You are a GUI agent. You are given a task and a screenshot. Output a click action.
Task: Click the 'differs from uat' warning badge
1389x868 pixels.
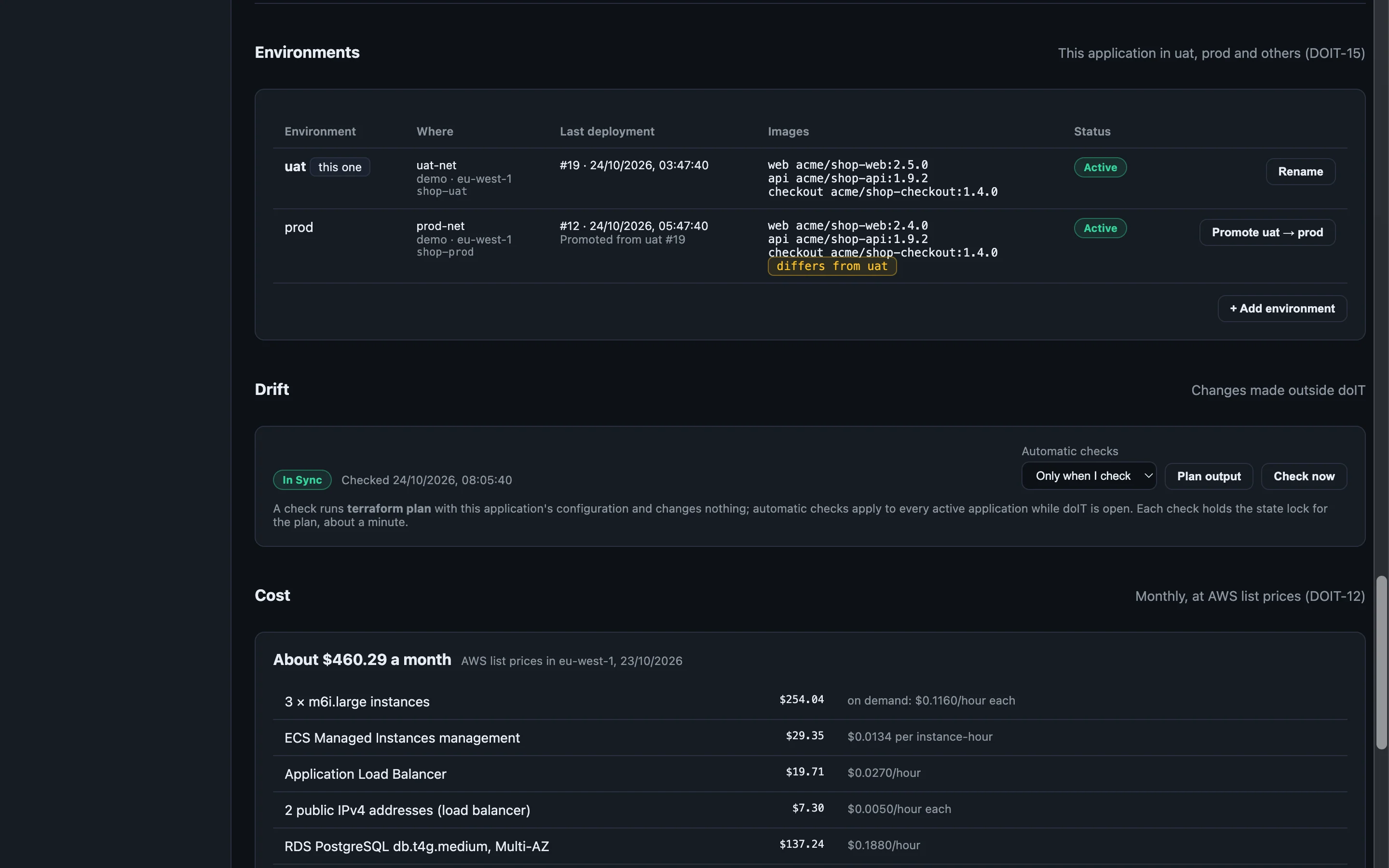[x=831, y=266]
